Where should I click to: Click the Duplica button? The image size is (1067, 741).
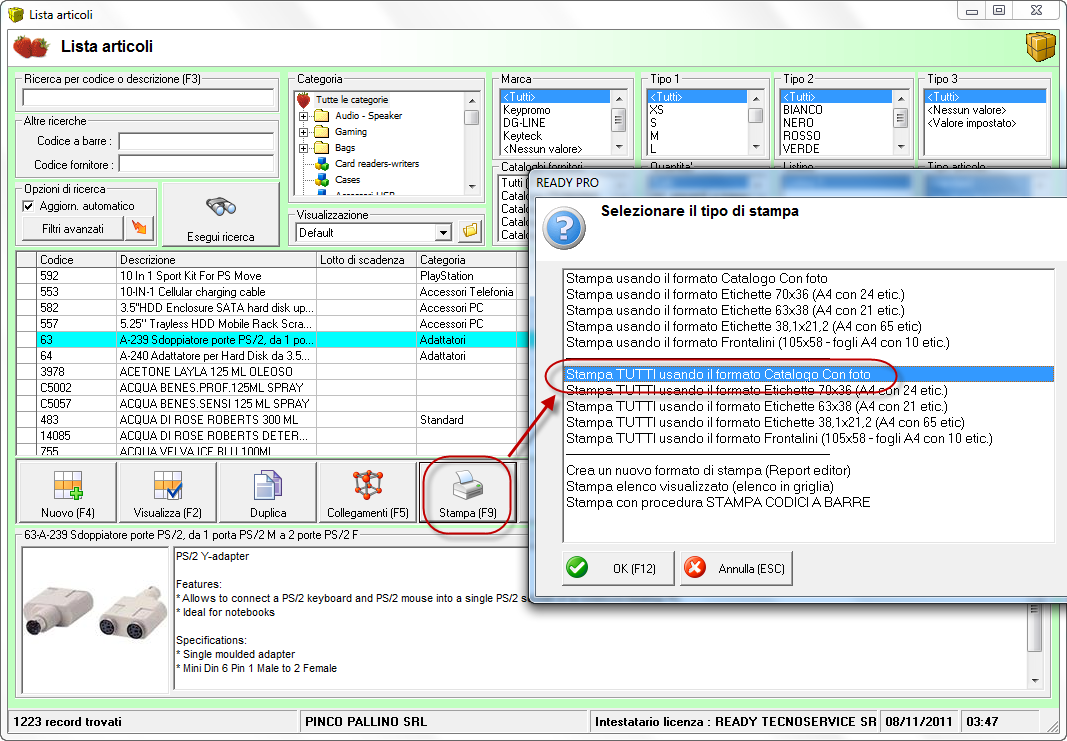[x=267, y=492]
